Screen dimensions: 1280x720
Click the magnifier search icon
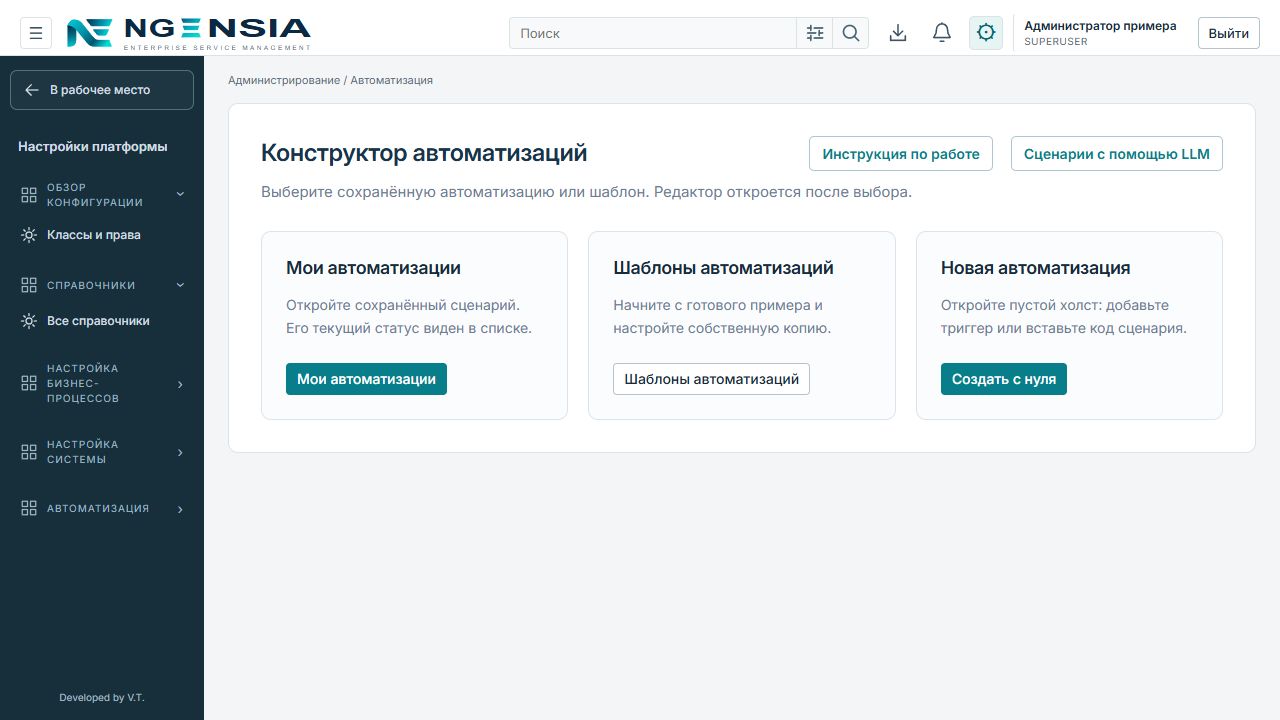(x=851, y=33)
